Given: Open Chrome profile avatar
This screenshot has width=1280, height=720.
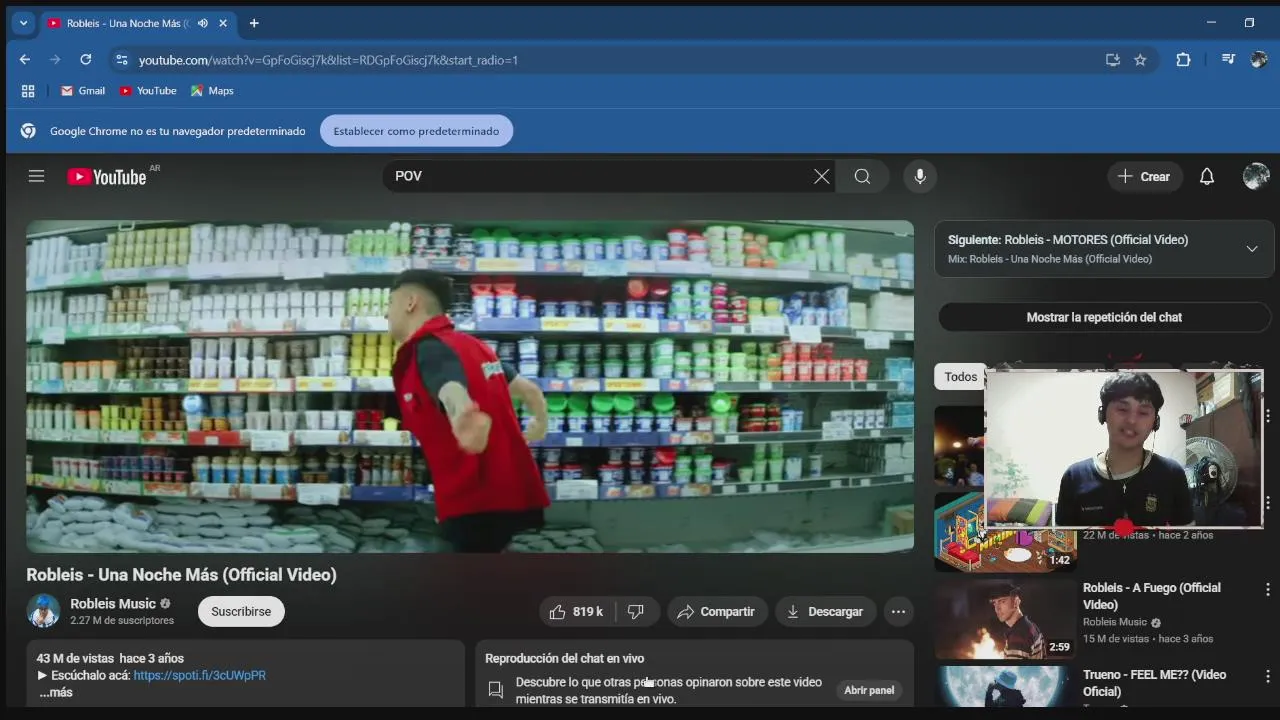Looking at the screenshot, I should tap(1259, 60).
